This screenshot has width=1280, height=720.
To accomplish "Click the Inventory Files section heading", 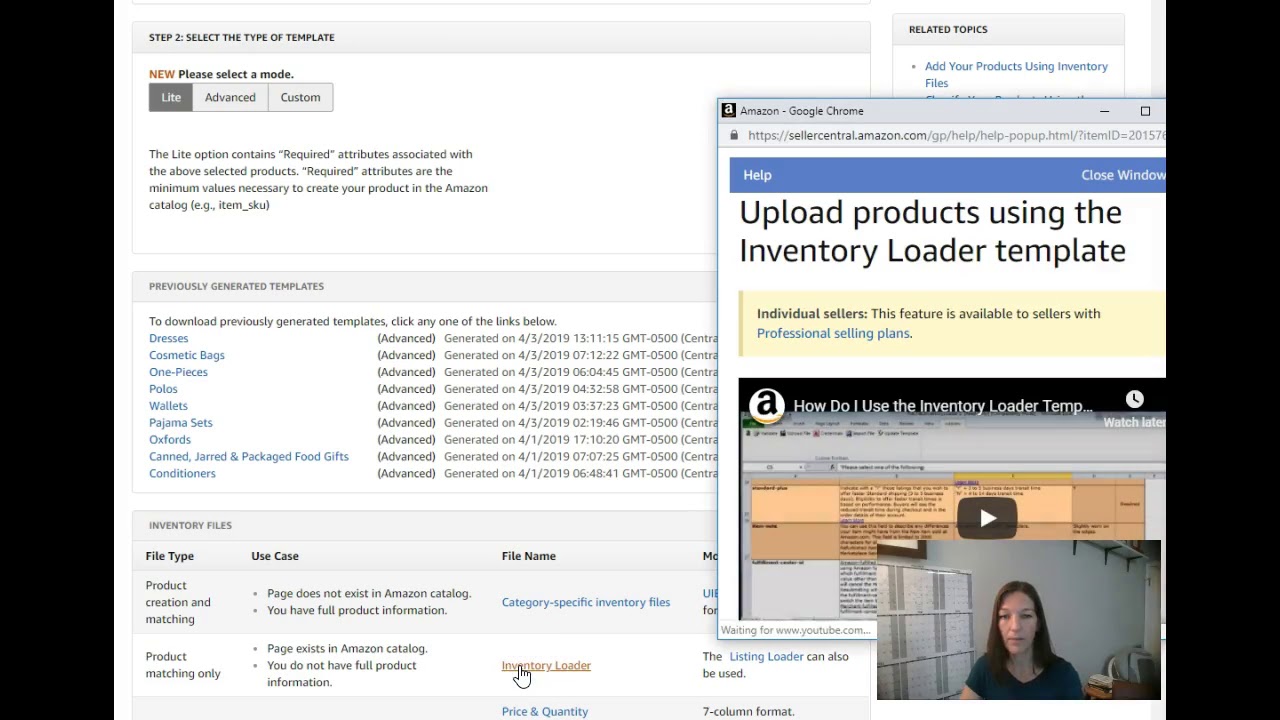I will click(190, 525).
